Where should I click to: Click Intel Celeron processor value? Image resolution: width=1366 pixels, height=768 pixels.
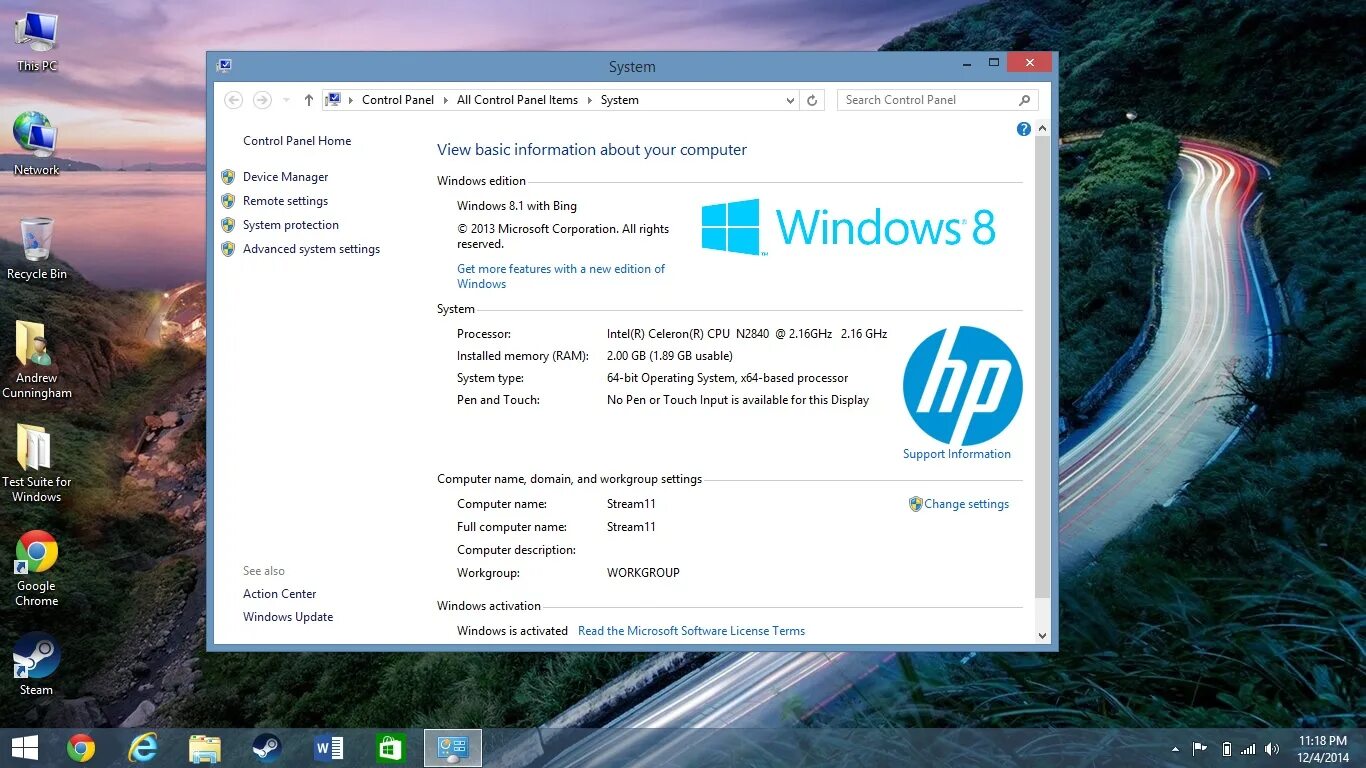[x=747, y=334]
